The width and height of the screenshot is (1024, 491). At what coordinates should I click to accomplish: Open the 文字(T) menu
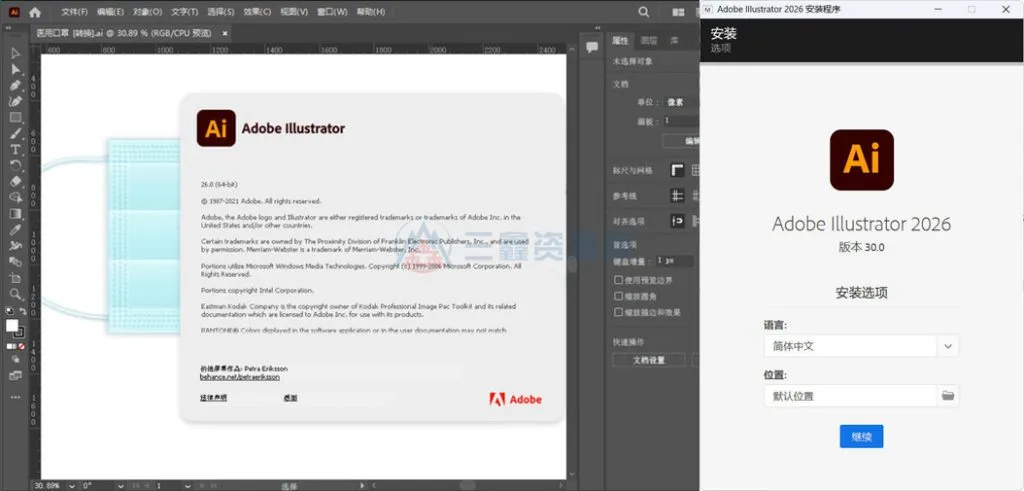tap(185, 12)
